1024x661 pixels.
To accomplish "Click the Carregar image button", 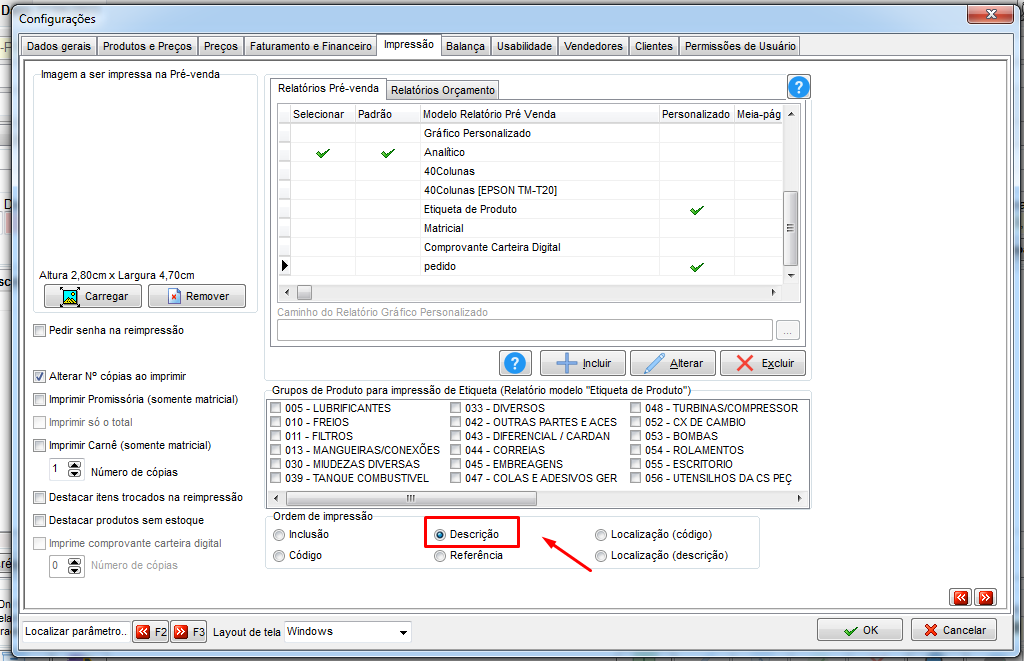I will pos(93,296).
